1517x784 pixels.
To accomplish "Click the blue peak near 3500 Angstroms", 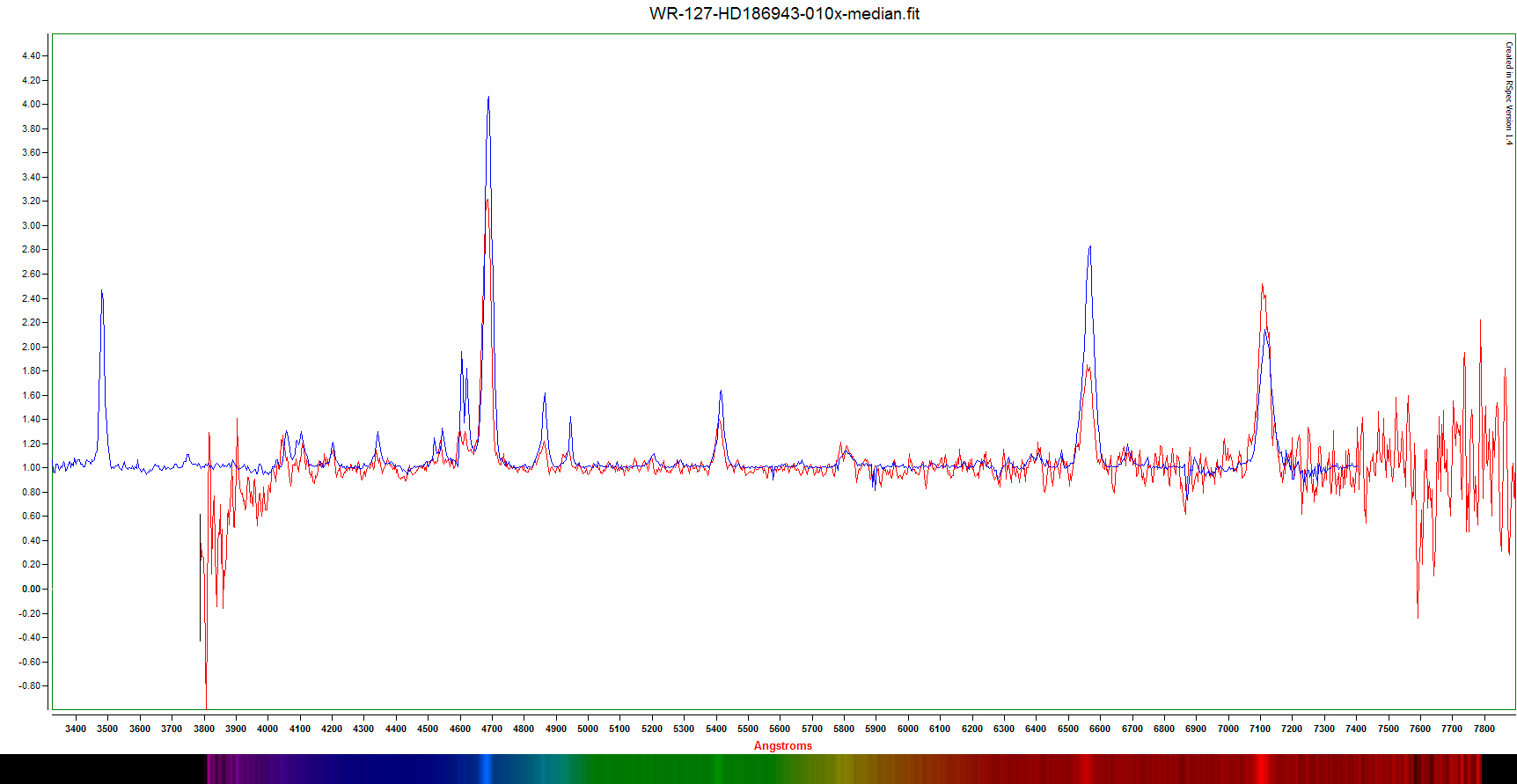I will coord(102,292).
